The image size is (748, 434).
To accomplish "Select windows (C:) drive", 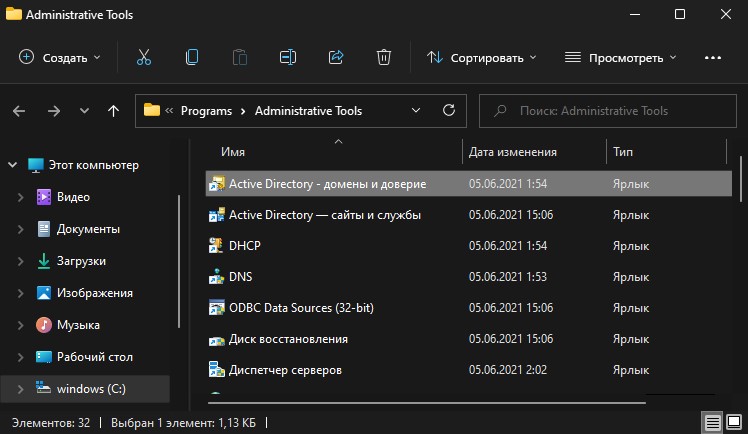I will tap(91, 389).
